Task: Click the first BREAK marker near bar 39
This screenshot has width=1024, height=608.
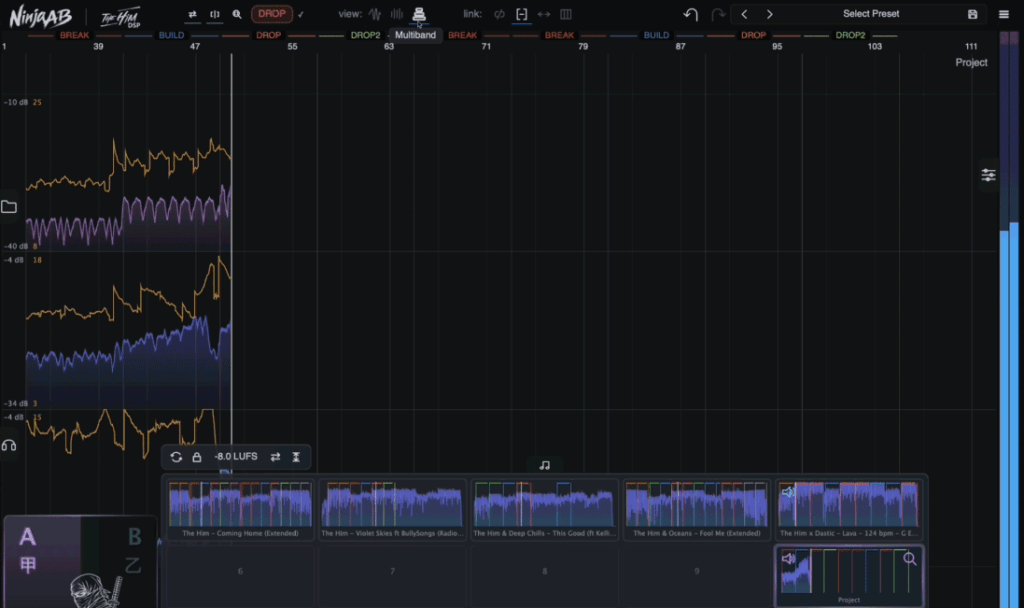Action: point(74,35)
